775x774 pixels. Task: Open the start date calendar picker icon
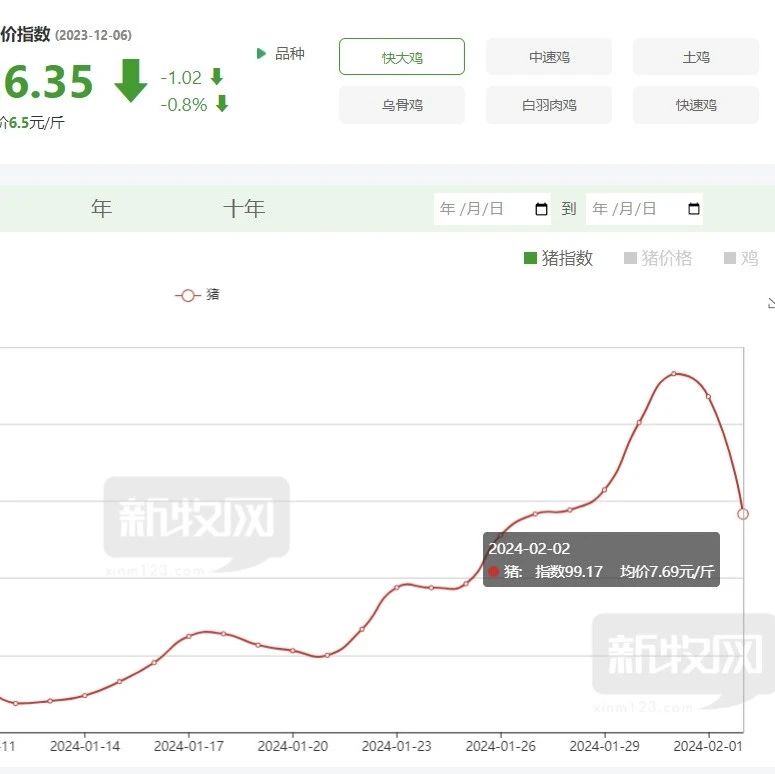click(x=541, y=209)
